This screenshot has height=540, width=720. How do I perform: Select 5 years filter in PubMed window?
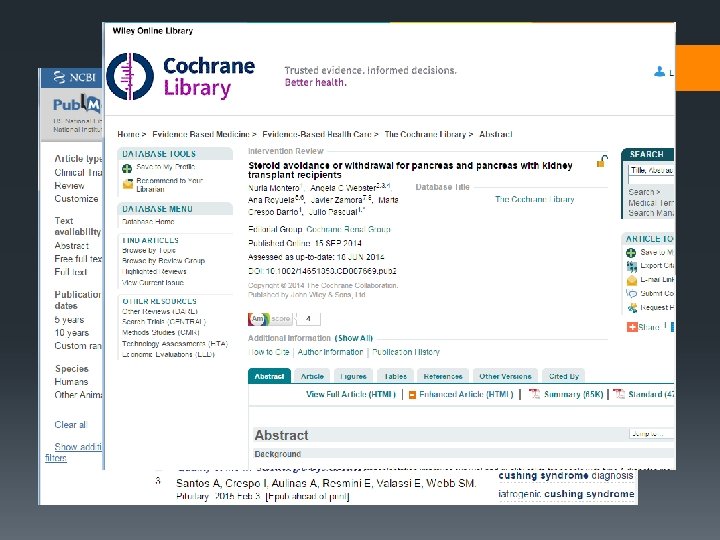tap(69, 320)
